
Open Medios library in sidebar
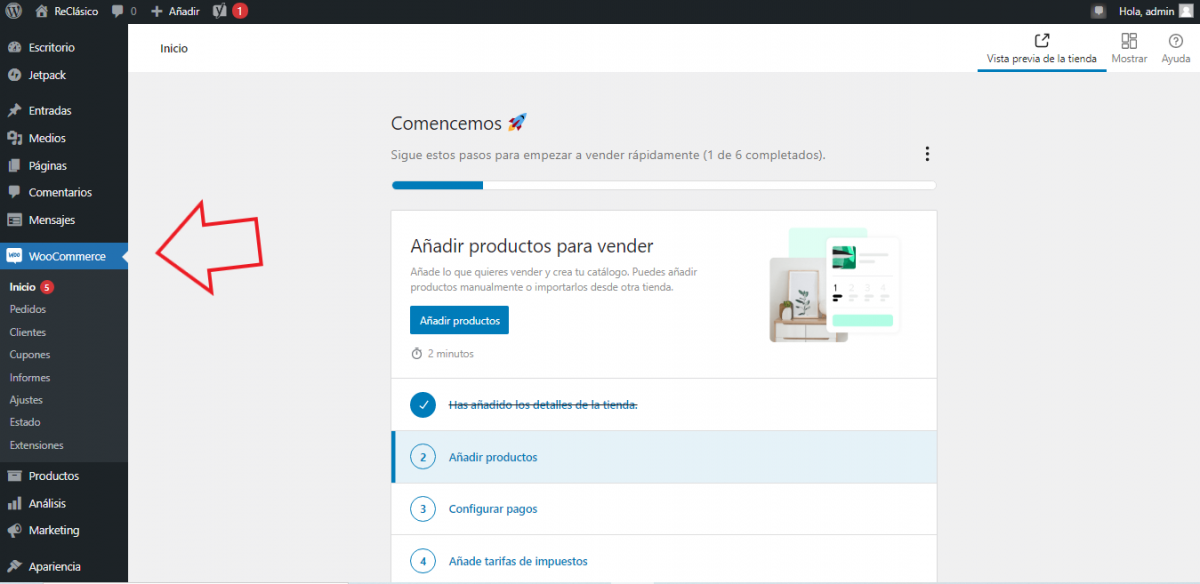point(47,138)
